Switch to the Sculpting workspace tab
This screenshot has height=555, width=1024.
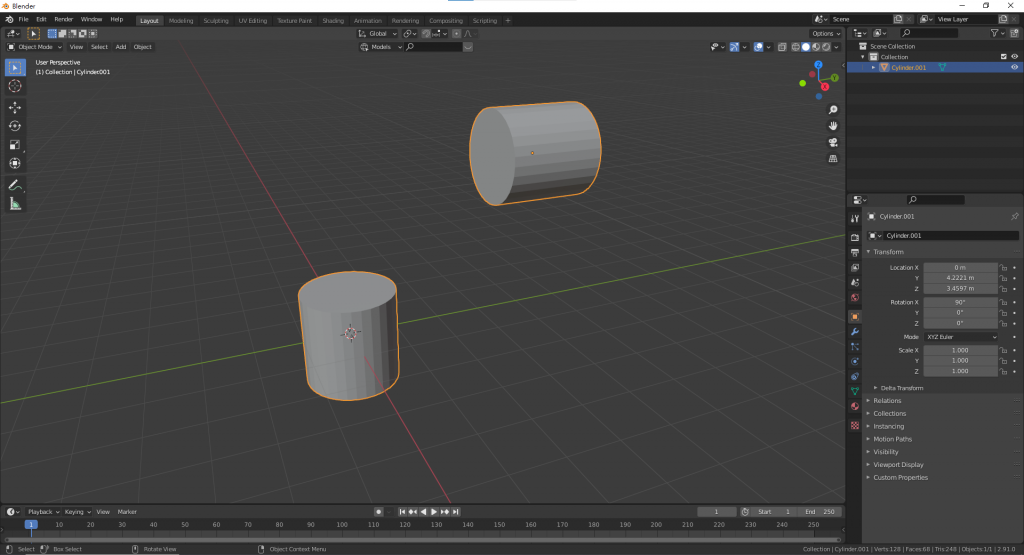click(215, 20)
